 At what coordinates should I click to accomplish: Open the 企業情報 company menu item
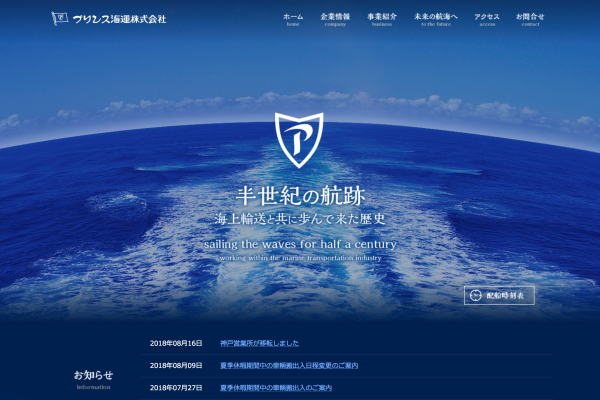(x=335, y=20)
